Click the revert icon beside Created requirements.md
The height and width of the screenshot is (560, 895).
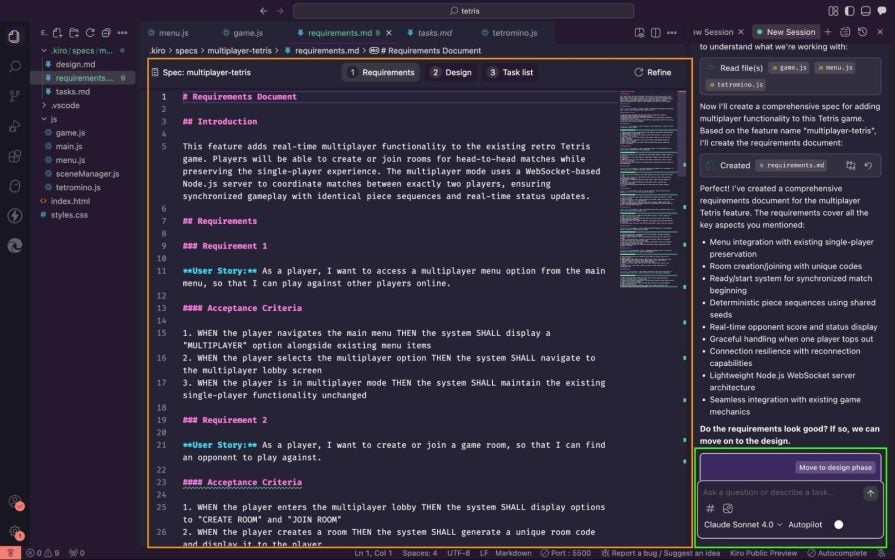coord(868,166)
